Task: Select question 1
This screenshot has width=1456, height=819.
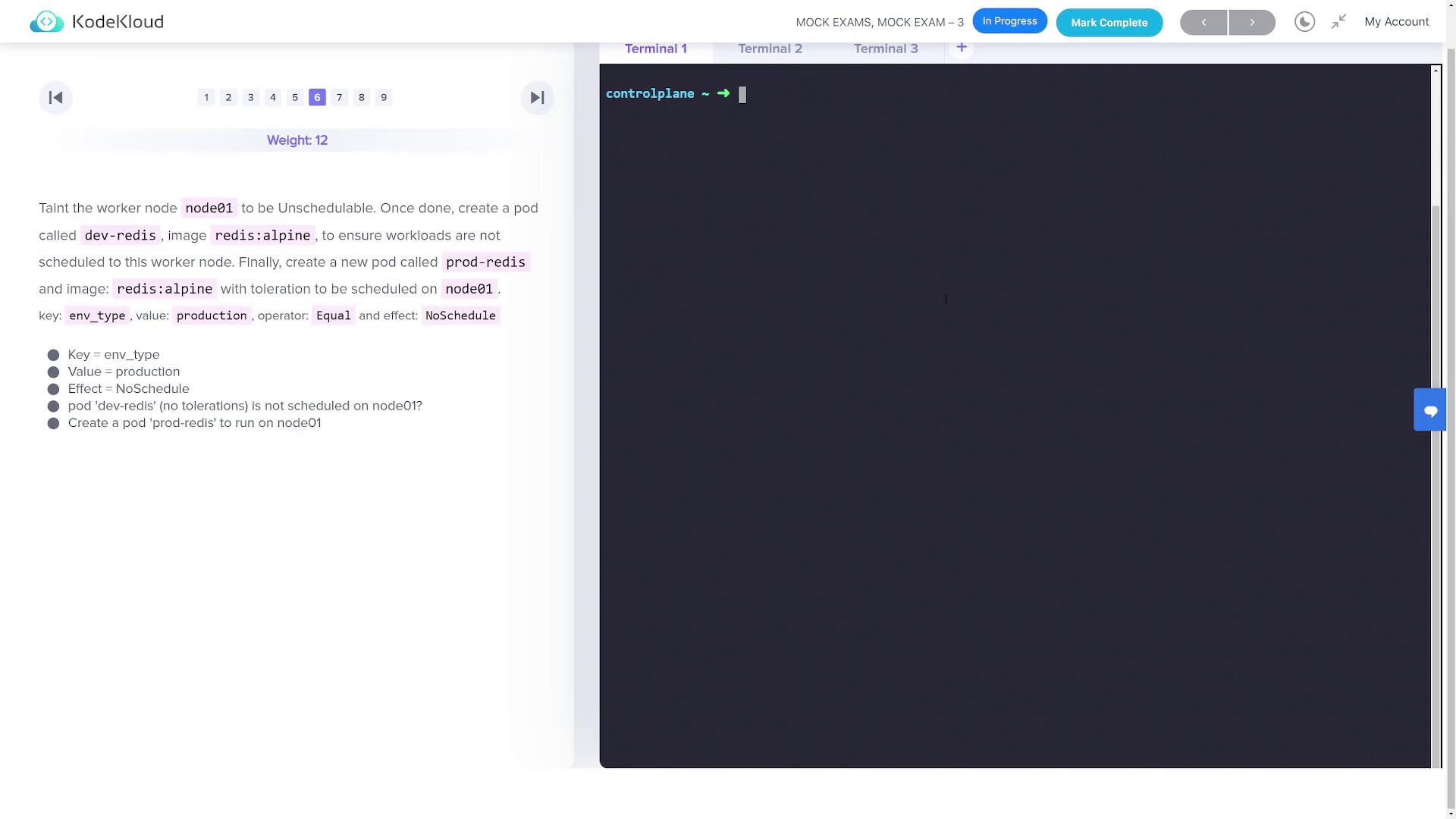Action: coord(206,97)
